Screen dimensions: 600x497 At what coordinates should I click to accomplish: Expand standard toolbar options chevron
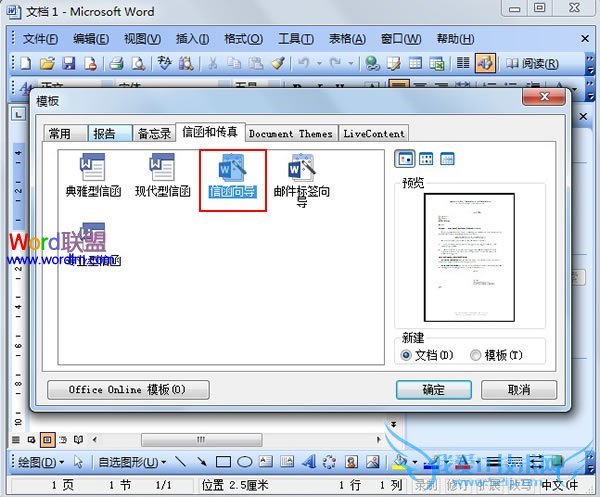coord(591,64)
